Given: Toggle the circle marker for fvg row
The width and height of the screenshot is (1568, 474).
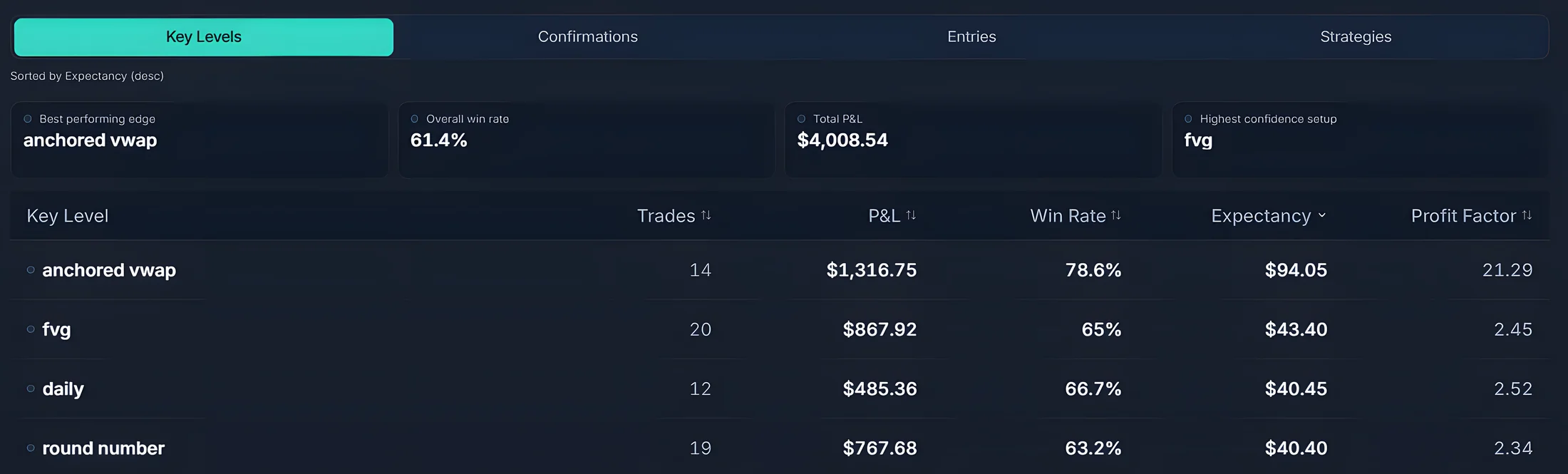Looking at the screenshot, I should [31, 329].
